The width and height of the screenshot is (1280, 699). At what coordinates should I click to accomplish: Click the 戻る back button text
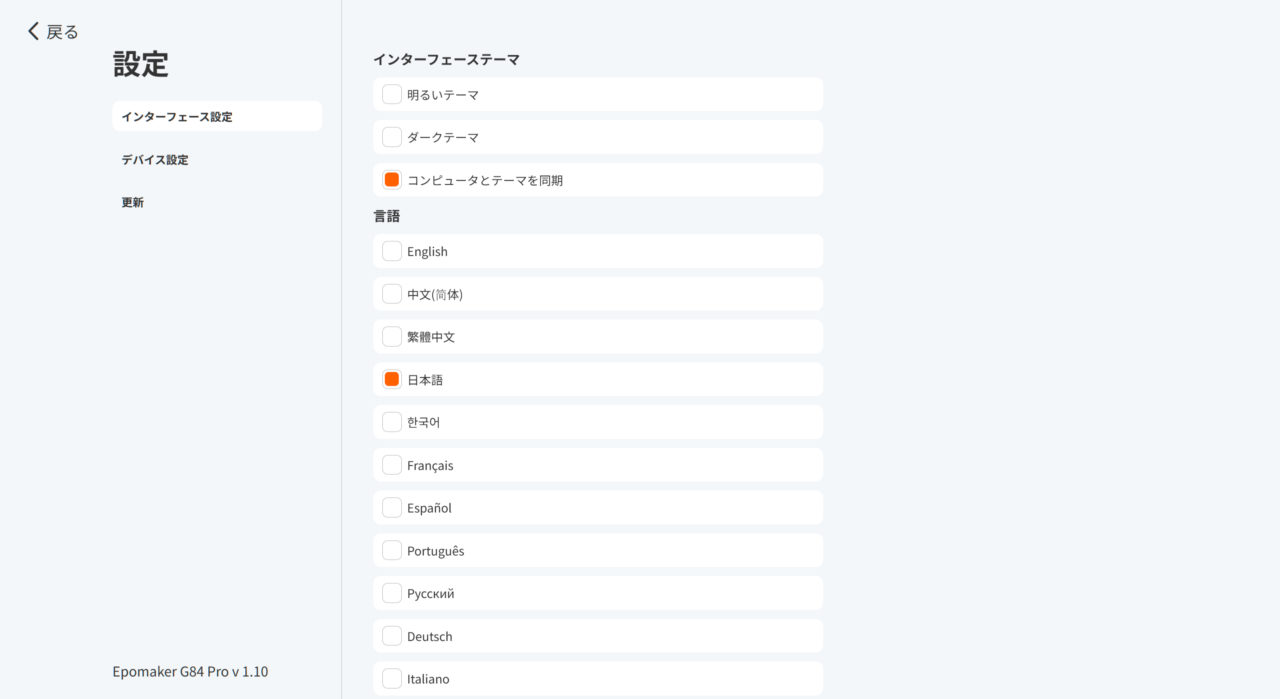coord(62,32)
